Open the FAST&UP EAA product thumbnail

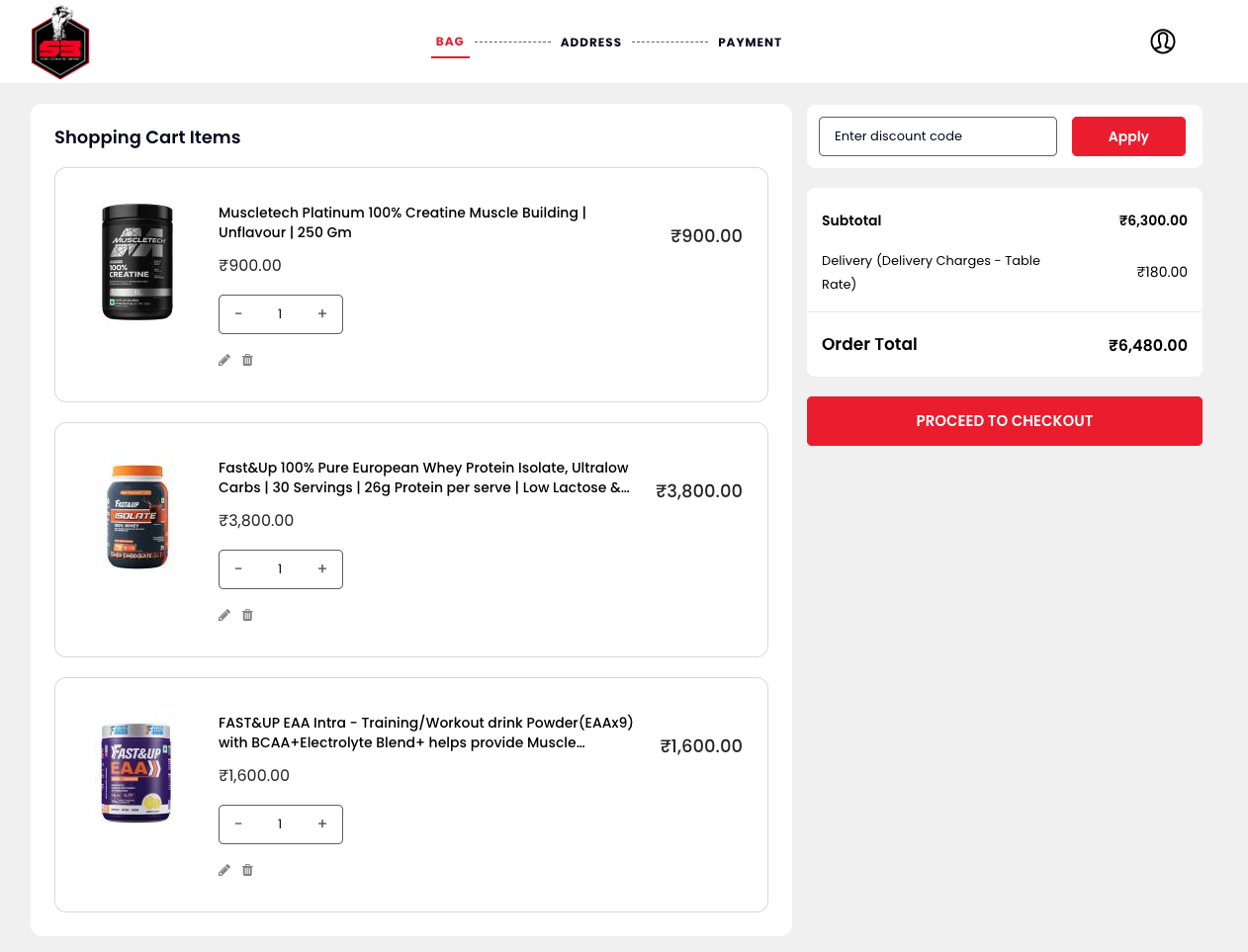(x=136, y=772)
